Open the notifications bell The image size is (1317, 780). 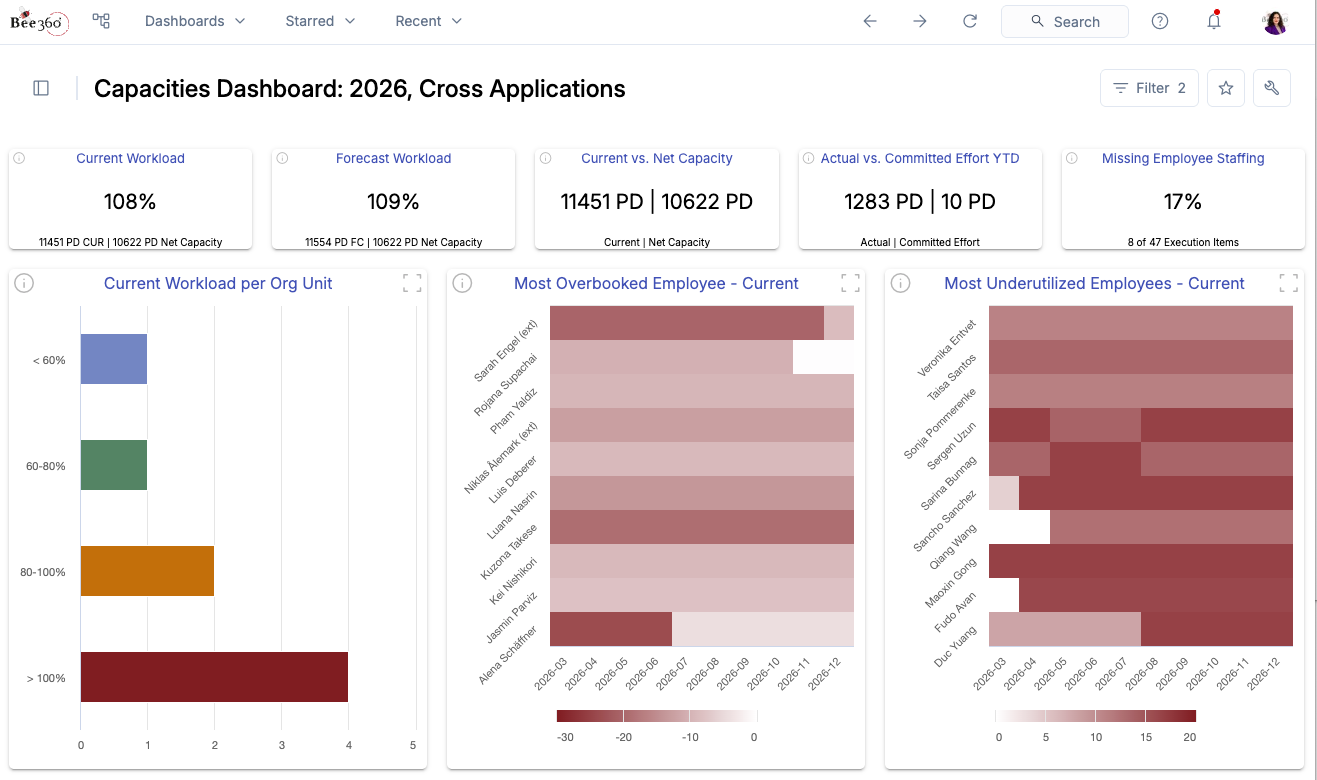click(1214, 21)
